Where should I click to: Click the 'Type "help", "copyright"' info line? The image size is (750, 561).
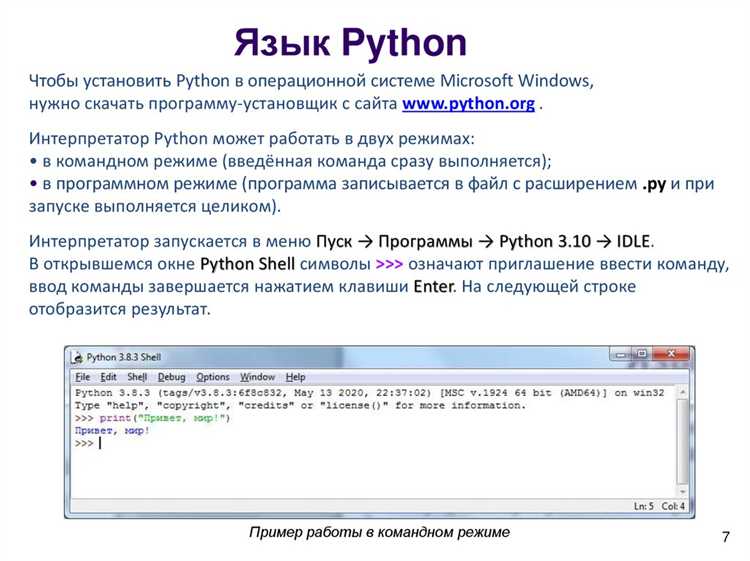pyautogui.click(x=300, y=405)
